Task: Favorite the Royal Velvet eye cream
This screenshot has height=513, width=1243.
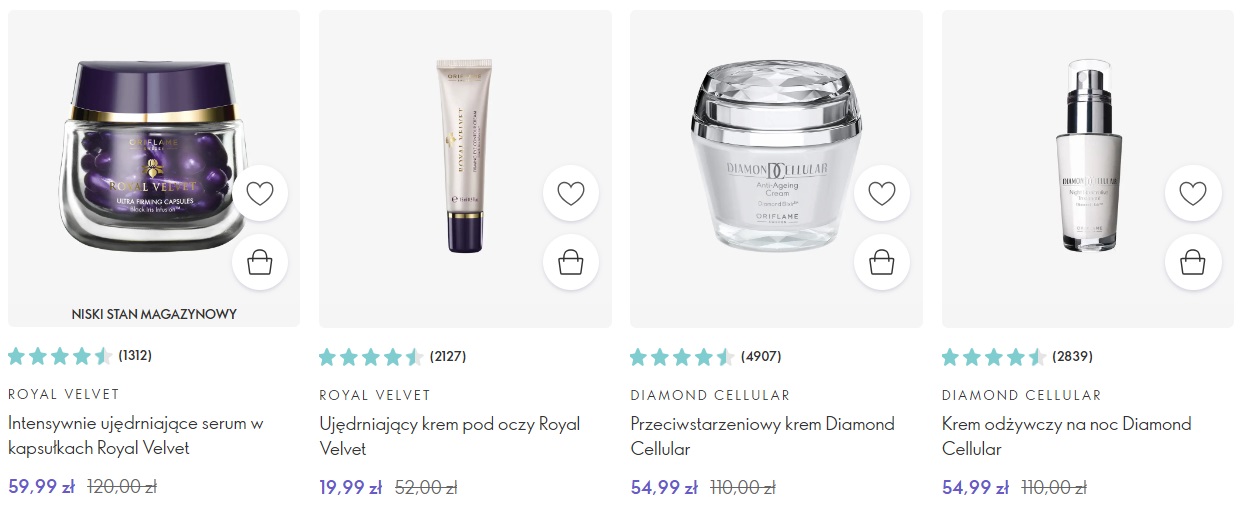Action: pos(571,193)
